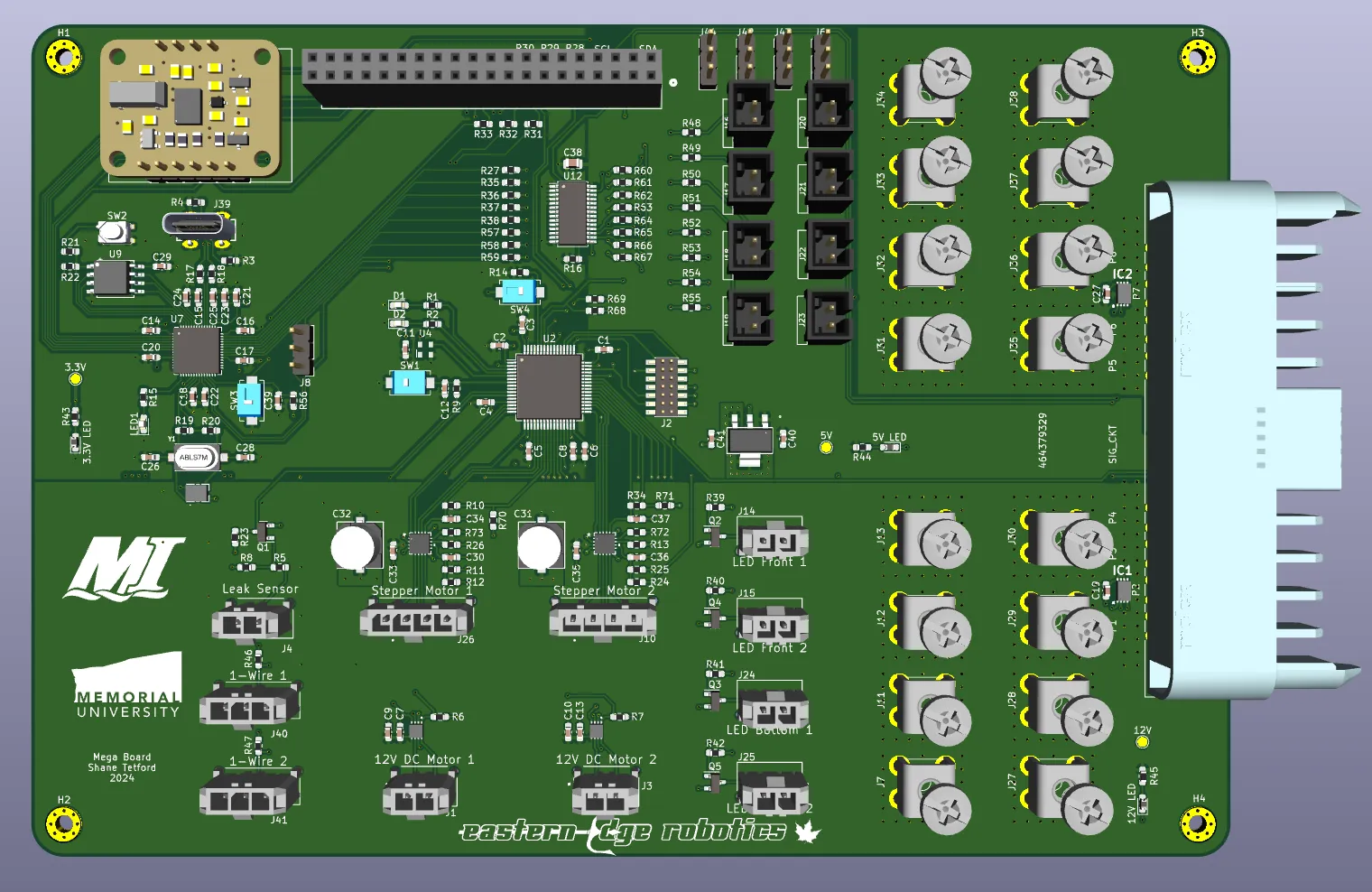This screenshot has width=1372, height=892.
Task: Select the U7 square chip
Action: click(197, 350)
